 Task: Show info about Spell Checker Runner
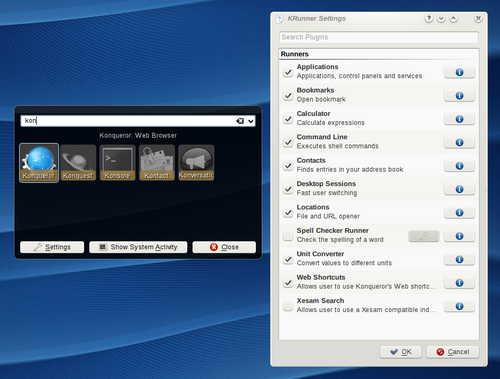pos(459,236)
